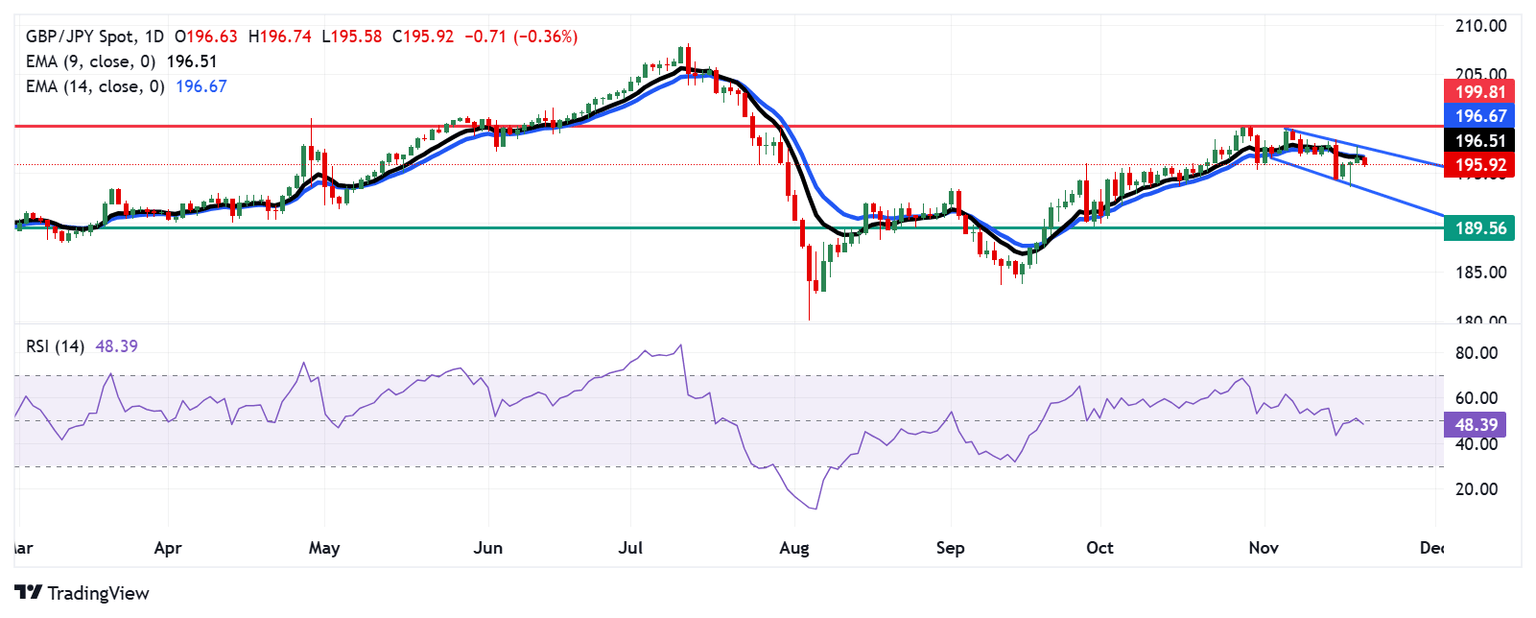Screen dimensions: 1536x618
Task: Select the EMA (14, close, 0) legend
Action: pyautogui.click(x=92, y=86)
